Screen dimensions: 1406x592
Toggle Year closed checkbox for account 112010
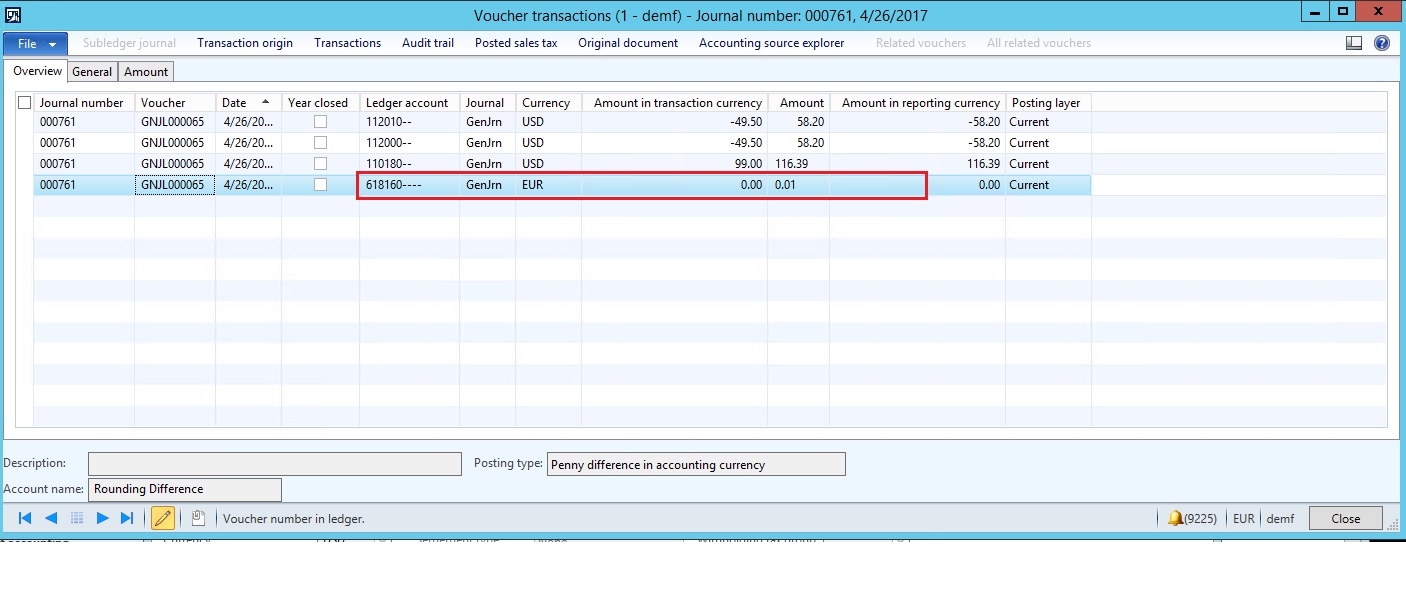tap(320, 122)
